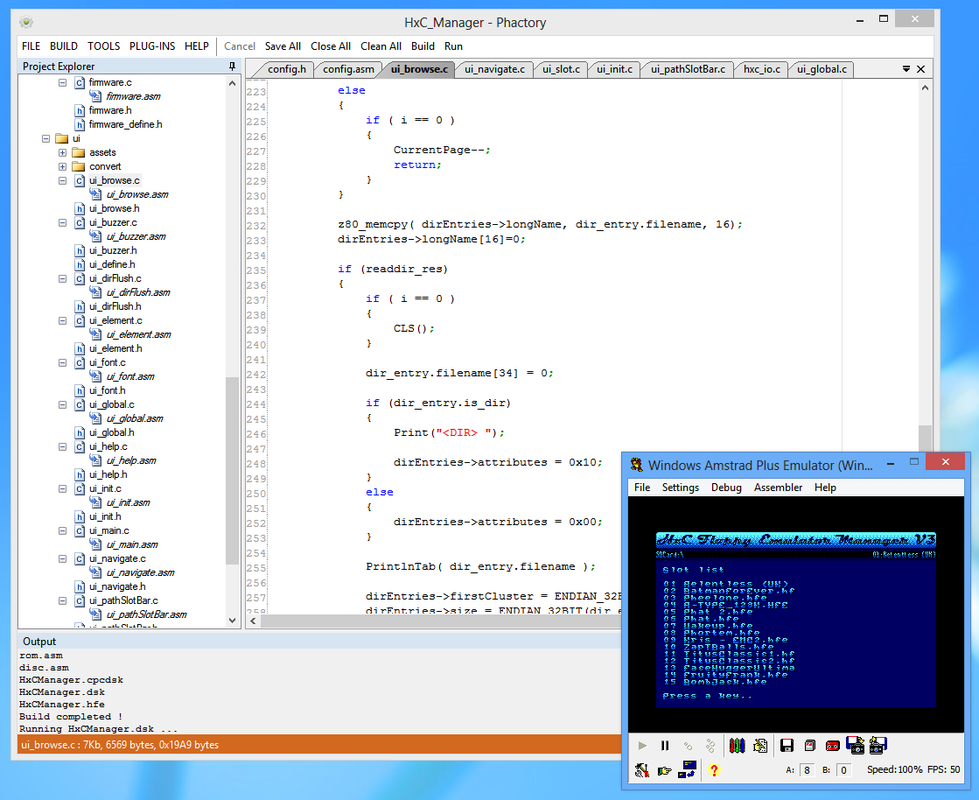Screen dimensions: 979x800
Task: Open the TOOLS menu
Action: pyautogui.click(x=104, y=46)
